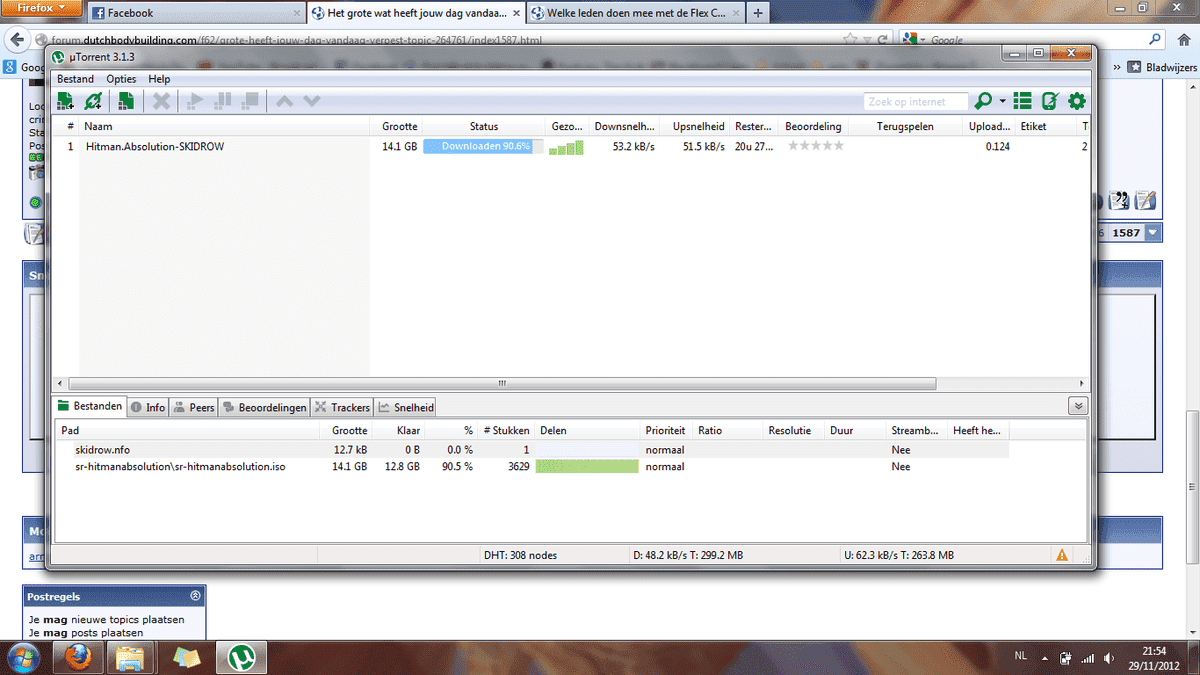
Task: Open search provider dropdown arrow
Action: click(x=1002, y=102)
